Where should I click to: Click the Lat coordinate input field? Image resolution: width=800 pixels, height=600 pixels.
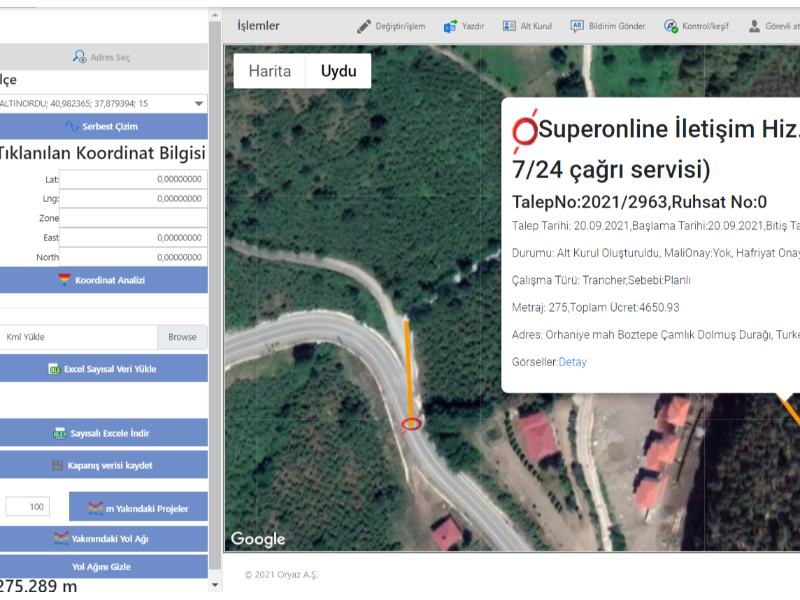(132, 179)
